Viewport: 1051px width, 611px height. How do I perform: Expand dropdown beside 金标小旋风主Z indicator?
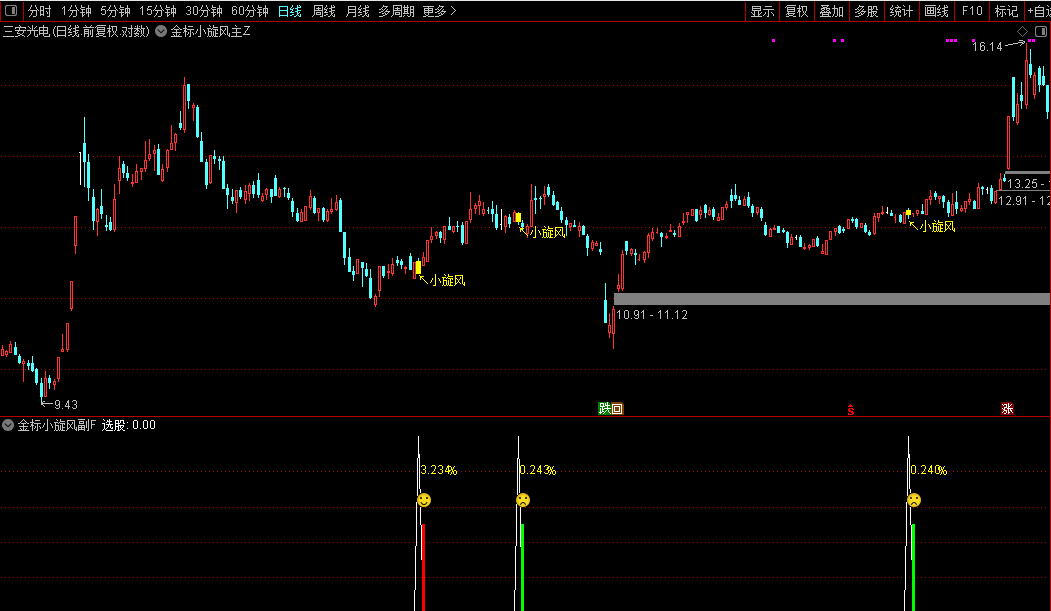[x=161, y=31]
